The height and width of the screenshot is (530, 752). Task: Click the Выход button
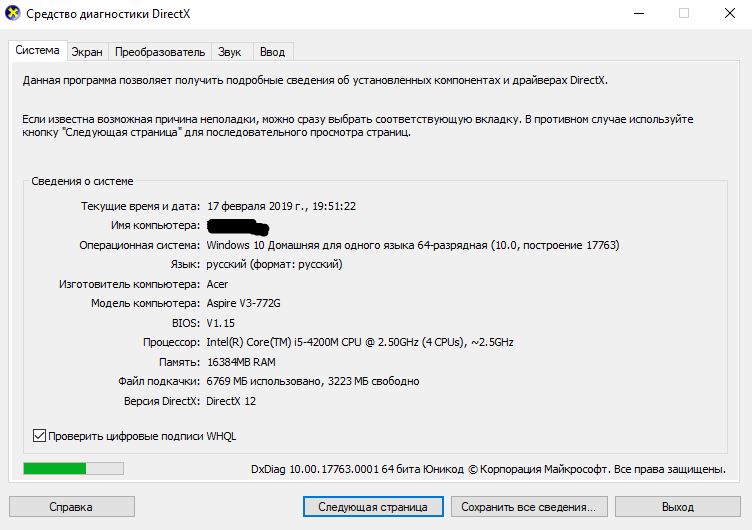tap(678, 506)
